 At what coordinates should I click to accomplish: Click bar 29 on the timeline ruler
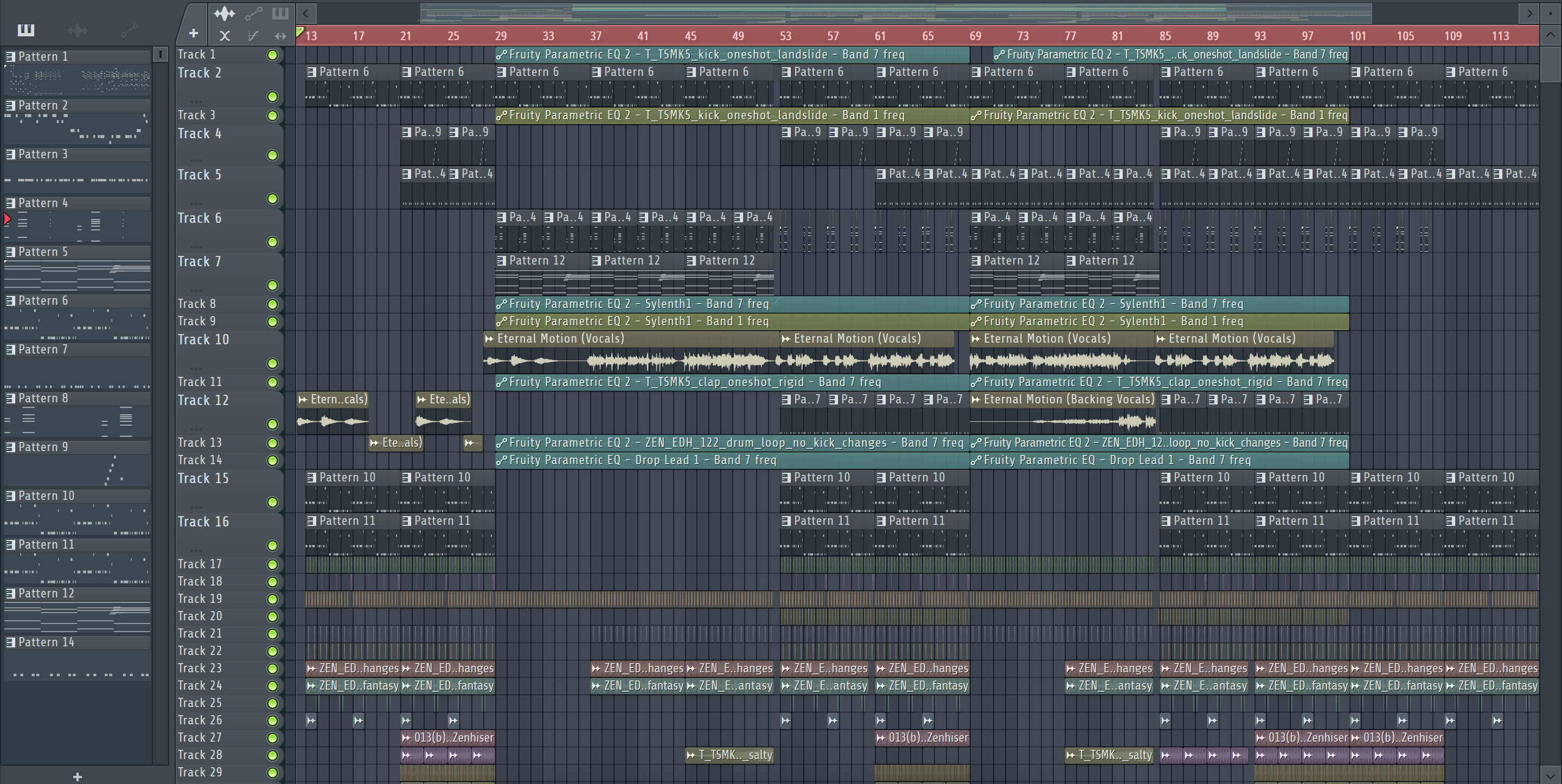pyautogui.click(x=501, y=36)
